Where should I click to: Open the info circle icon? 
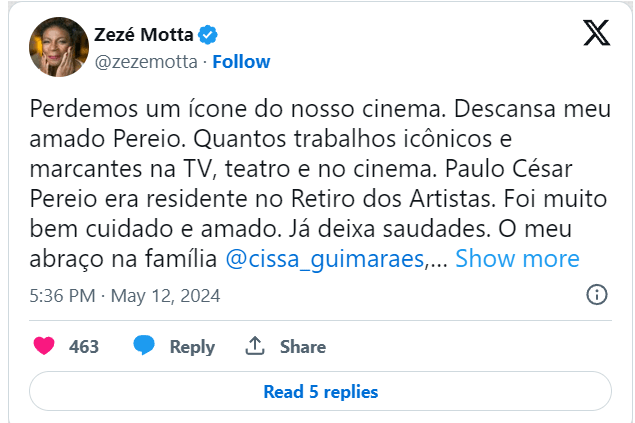click(x=596, y=295)
